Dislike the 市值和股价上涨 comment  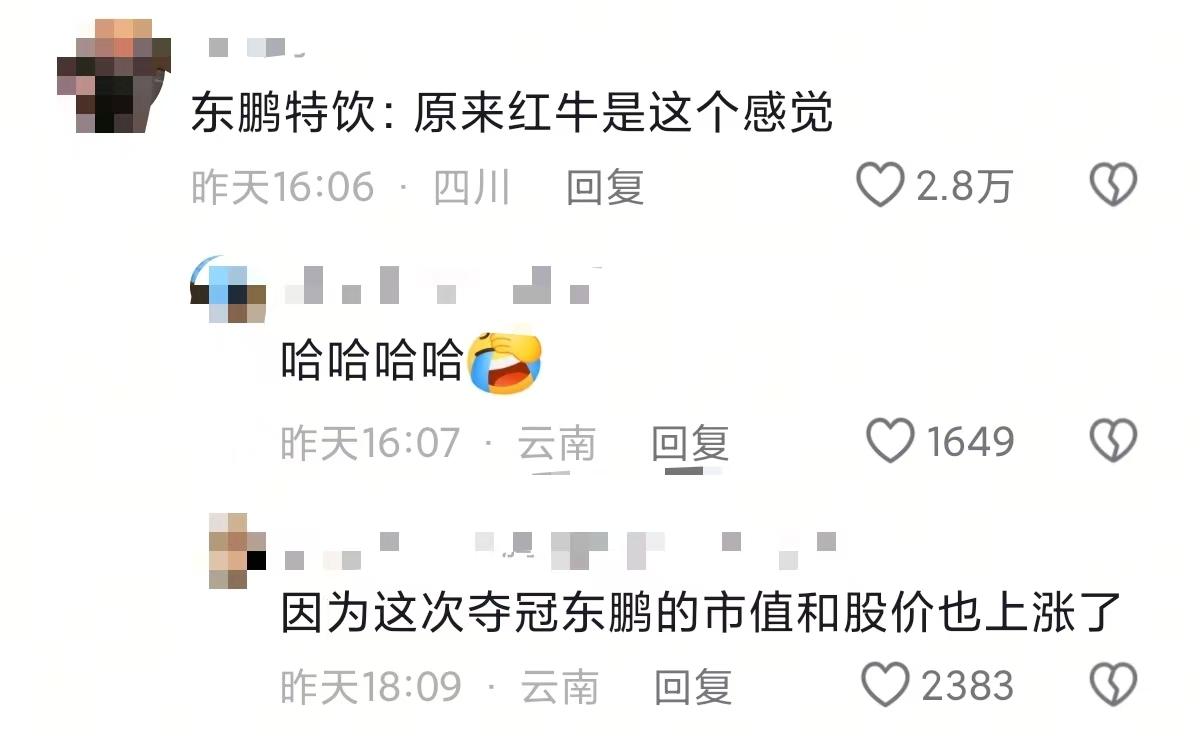pos(1113,686)
